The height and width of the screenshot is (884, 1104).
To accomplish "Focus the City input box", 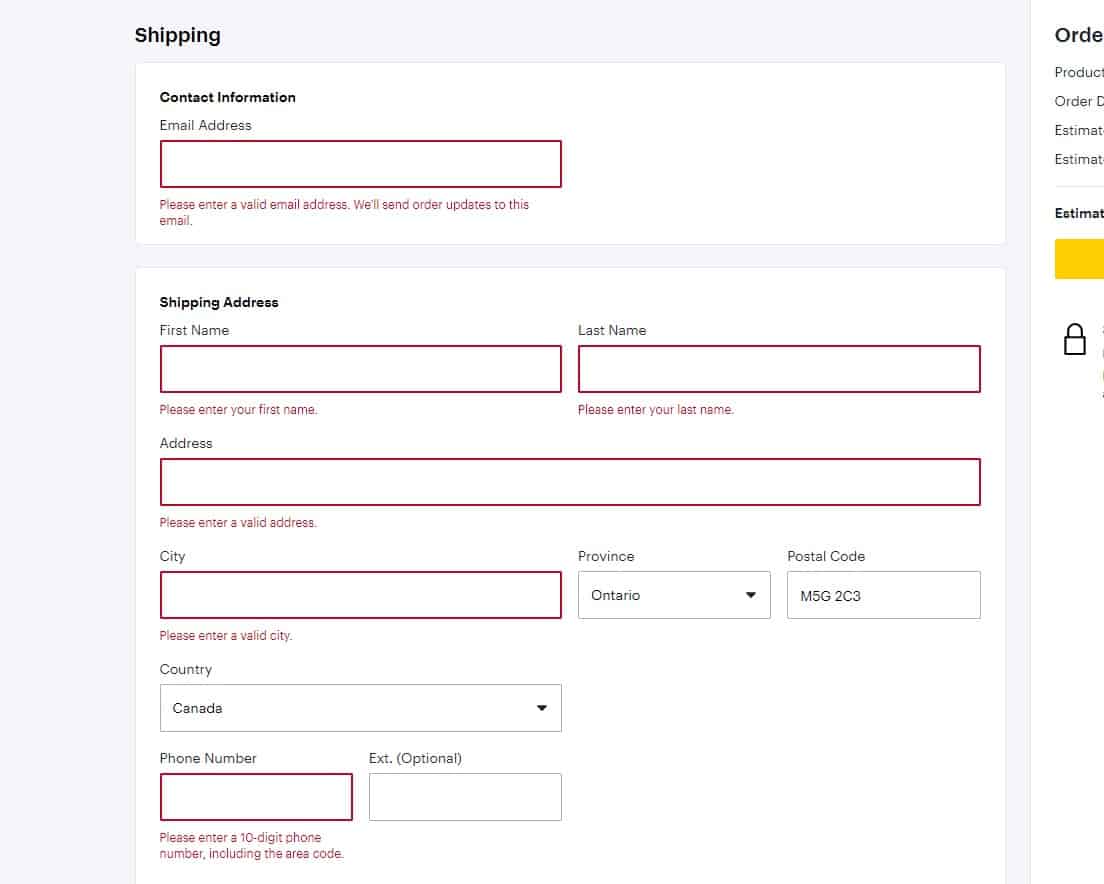I will [x=360, y=595].
